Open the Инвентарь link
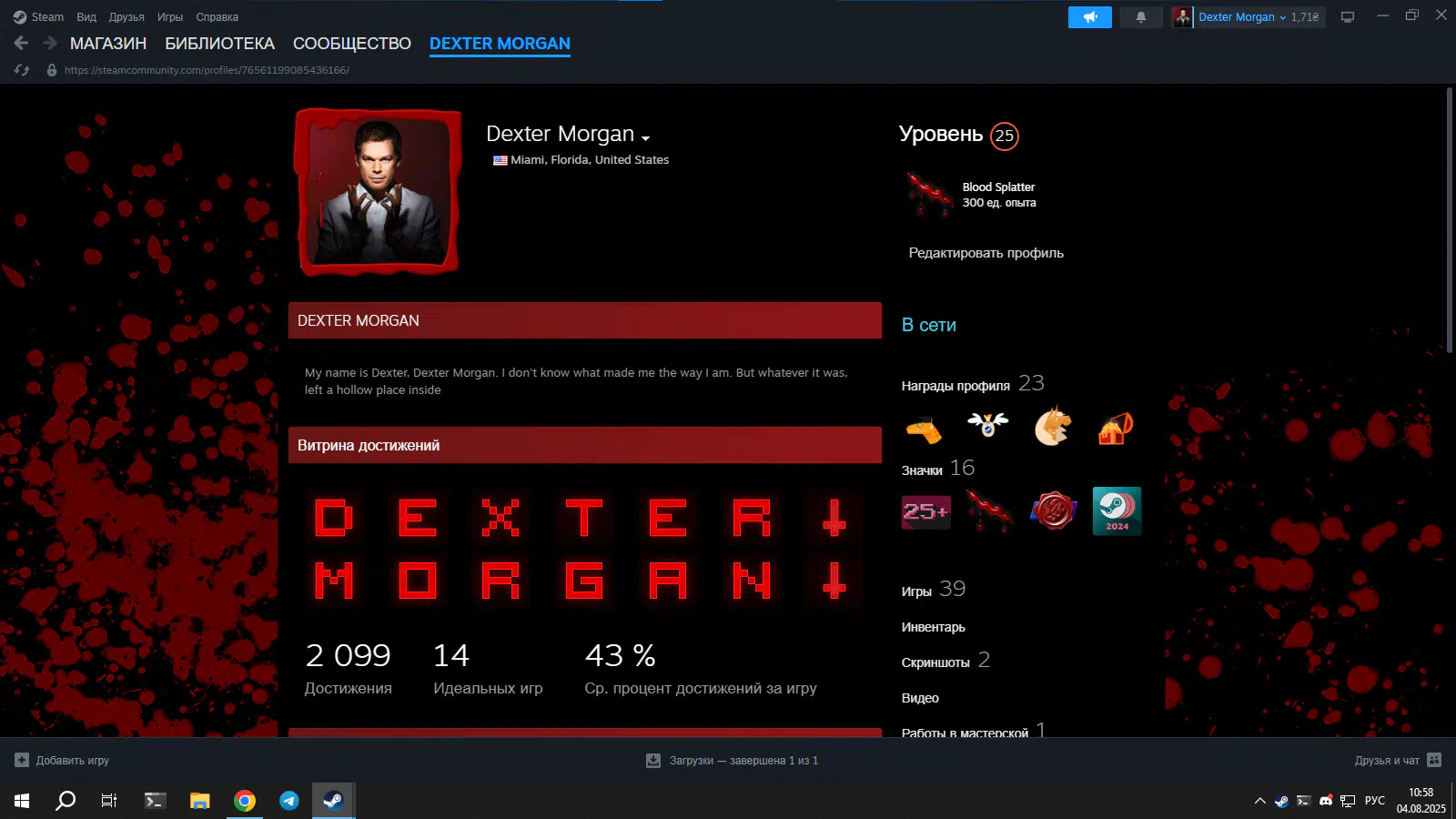The height and width of the screenshot is (819, 1456). [934, 627]
